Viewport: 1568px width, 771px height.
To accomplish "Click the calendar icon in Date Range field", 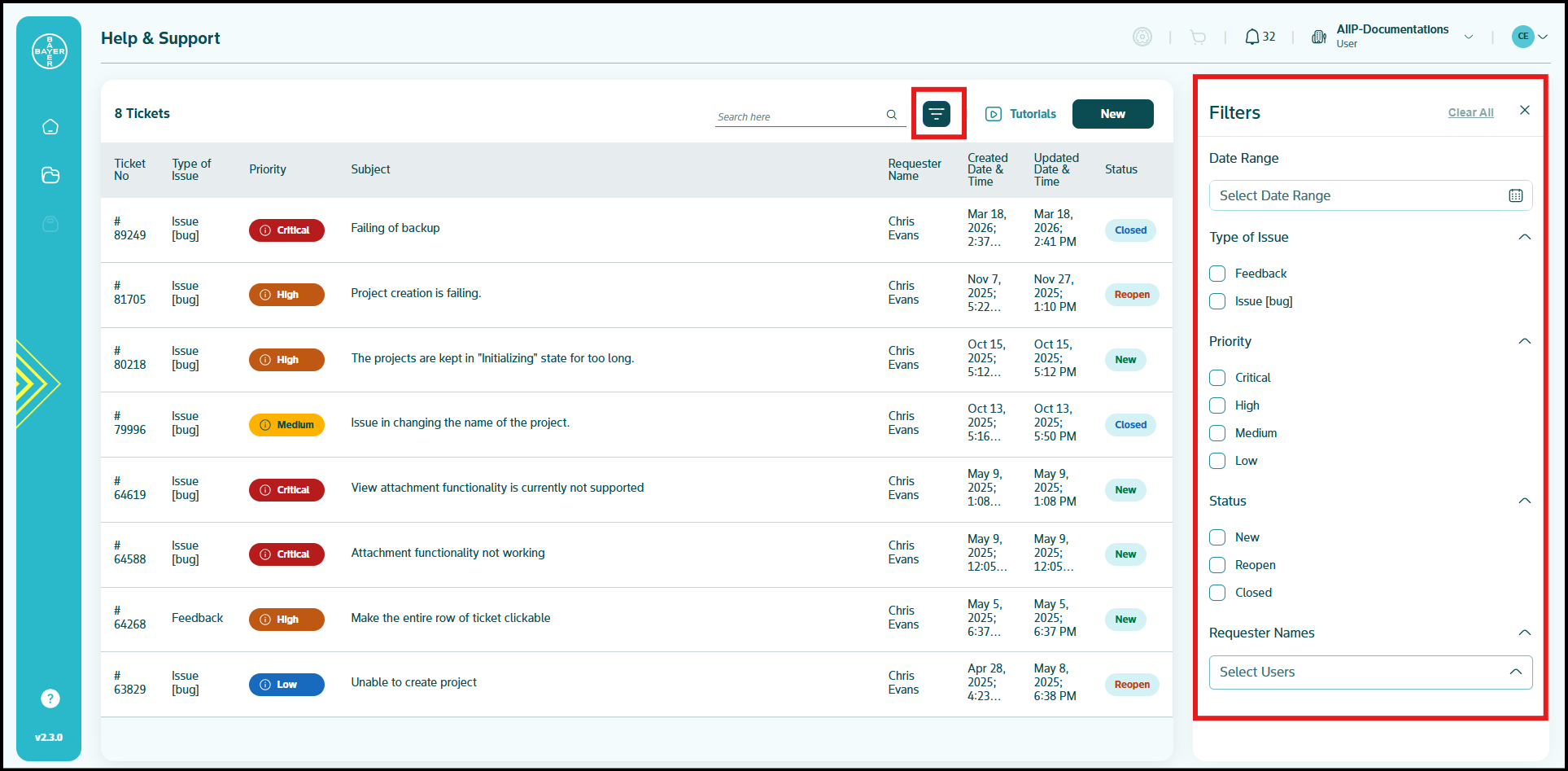I will (x=1516, y=195).
